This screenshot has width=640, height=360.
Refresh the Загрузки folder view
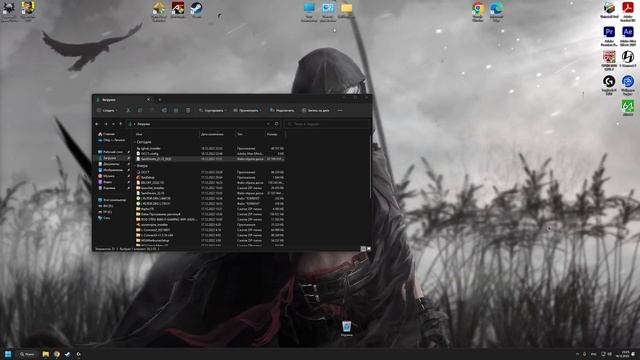pyautogui.click(x=276, y=124)
